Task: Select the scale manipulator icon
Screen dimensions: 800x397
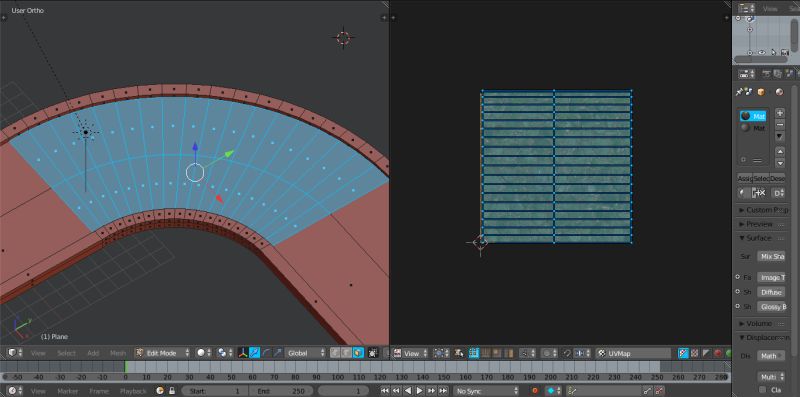Action: [278, 353]
